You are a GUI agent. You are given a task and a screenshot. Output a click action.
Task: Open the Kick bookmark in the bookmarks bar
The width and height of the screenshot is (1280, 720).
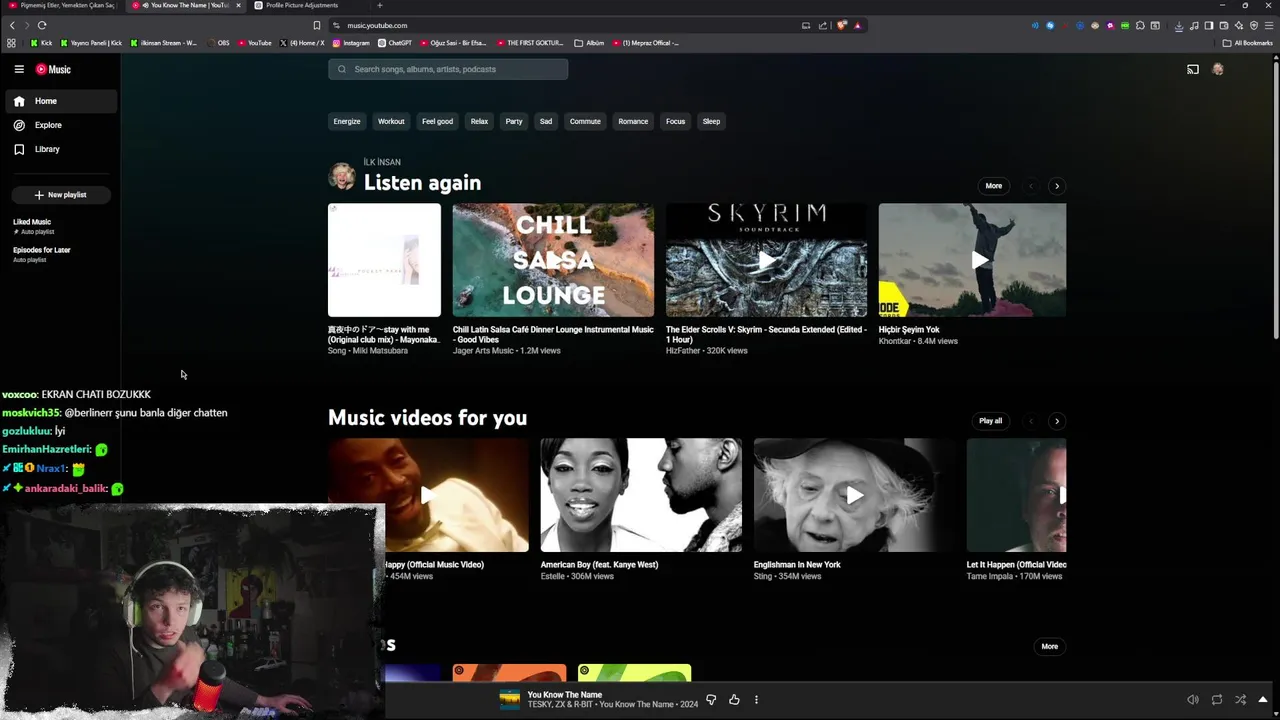click(x=42, y=43)
